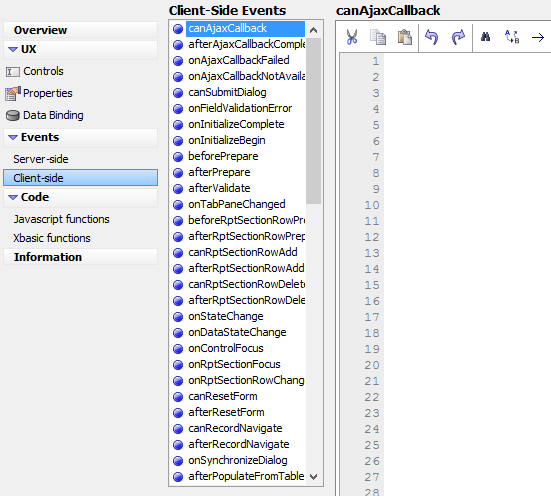Open the Data Binding page
The image size is (551, 496).
click(44, 115)
